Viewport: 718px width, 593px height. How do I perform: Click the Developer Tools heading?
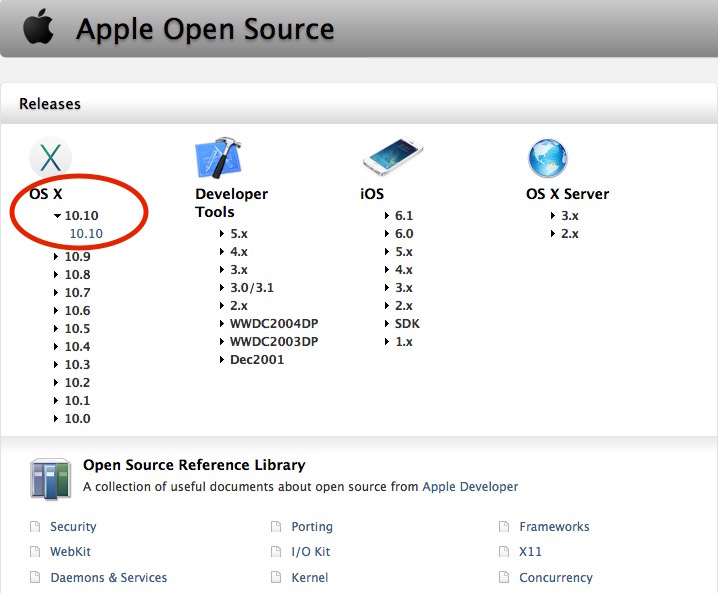point(231,203)
